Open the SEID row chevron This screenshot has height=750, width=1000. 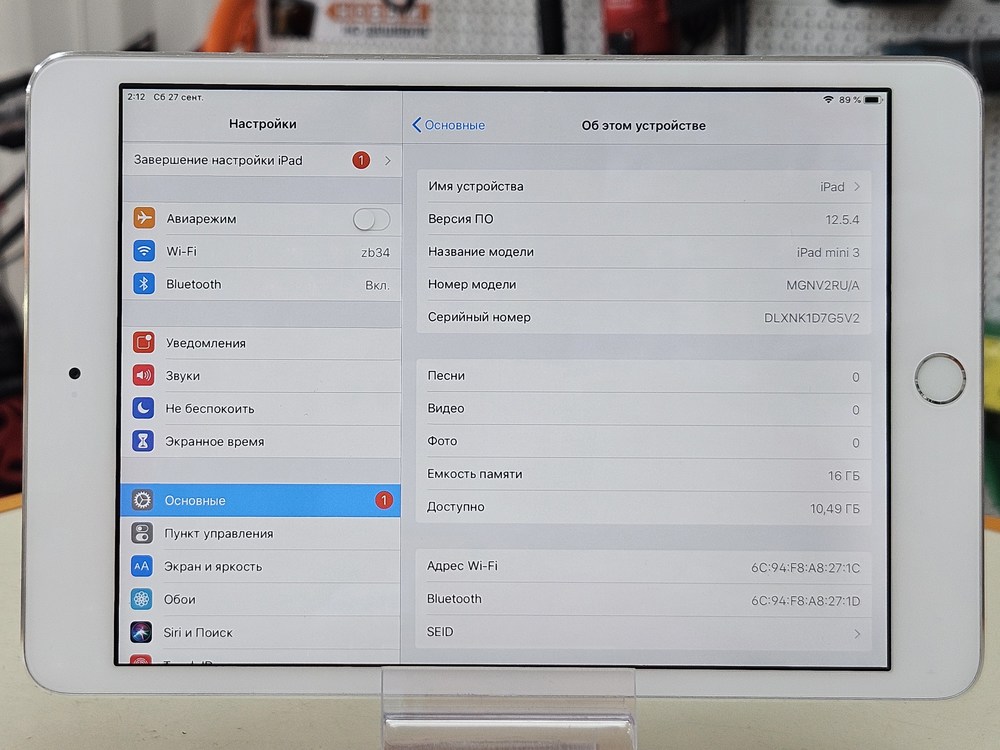[x=857, y=633]
